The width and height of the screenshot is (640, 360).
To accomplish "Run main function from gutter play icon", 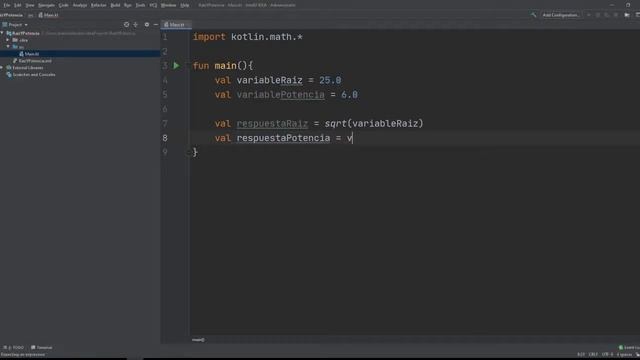I will (x=176, y=65).
